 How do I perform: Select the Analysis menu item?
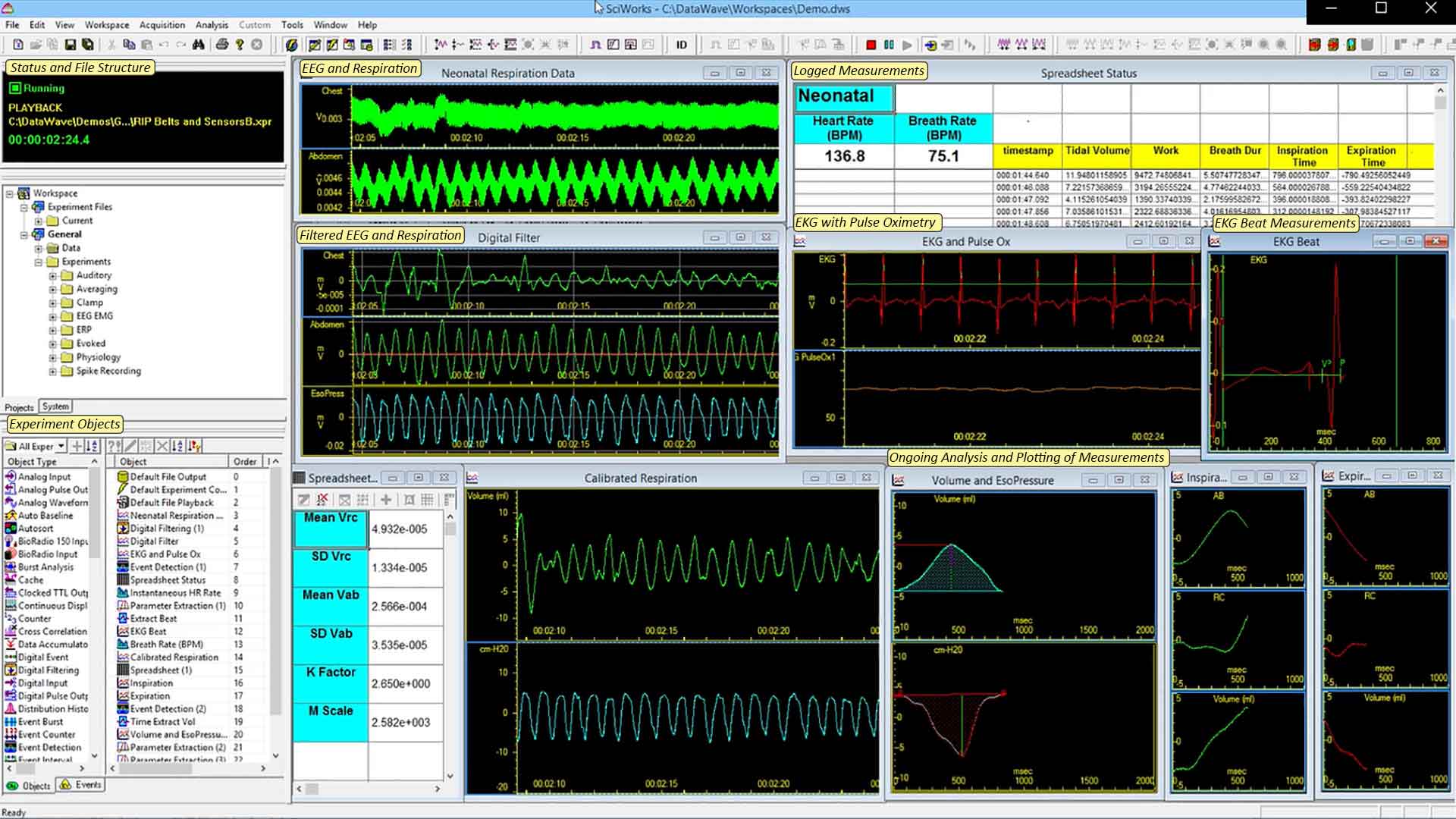coord(211,25)
